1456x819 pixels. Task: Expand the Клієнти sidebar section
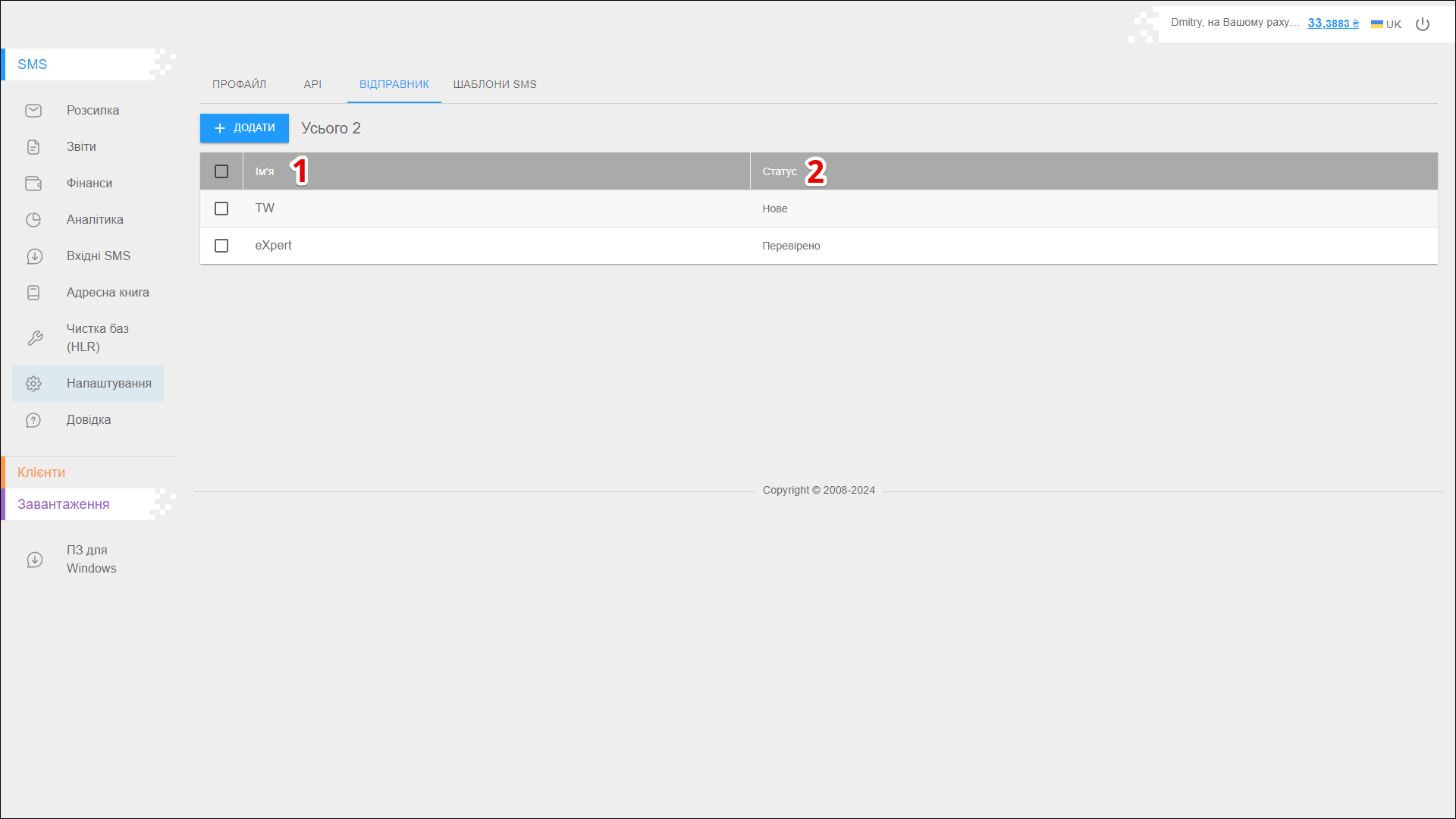42,472
